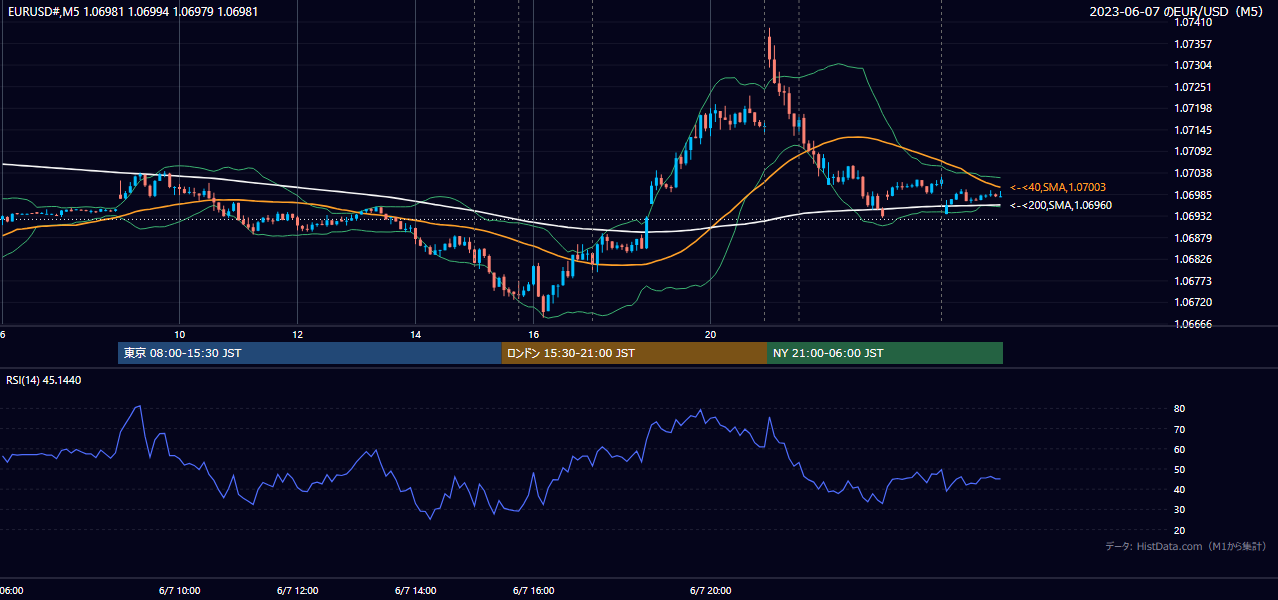Click price axis label 1.07092
Screen dimensions: 1278x600
coord(1194,151)
